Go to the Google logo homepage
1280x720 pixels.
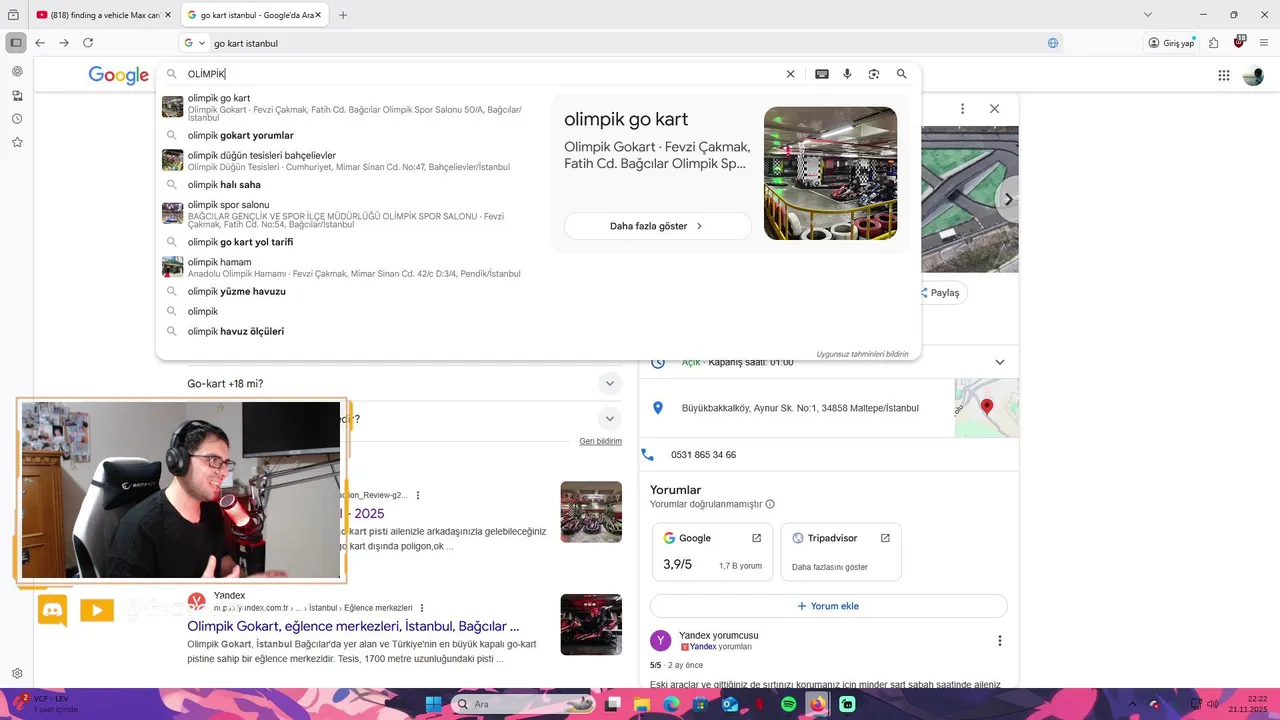[118, 75]
